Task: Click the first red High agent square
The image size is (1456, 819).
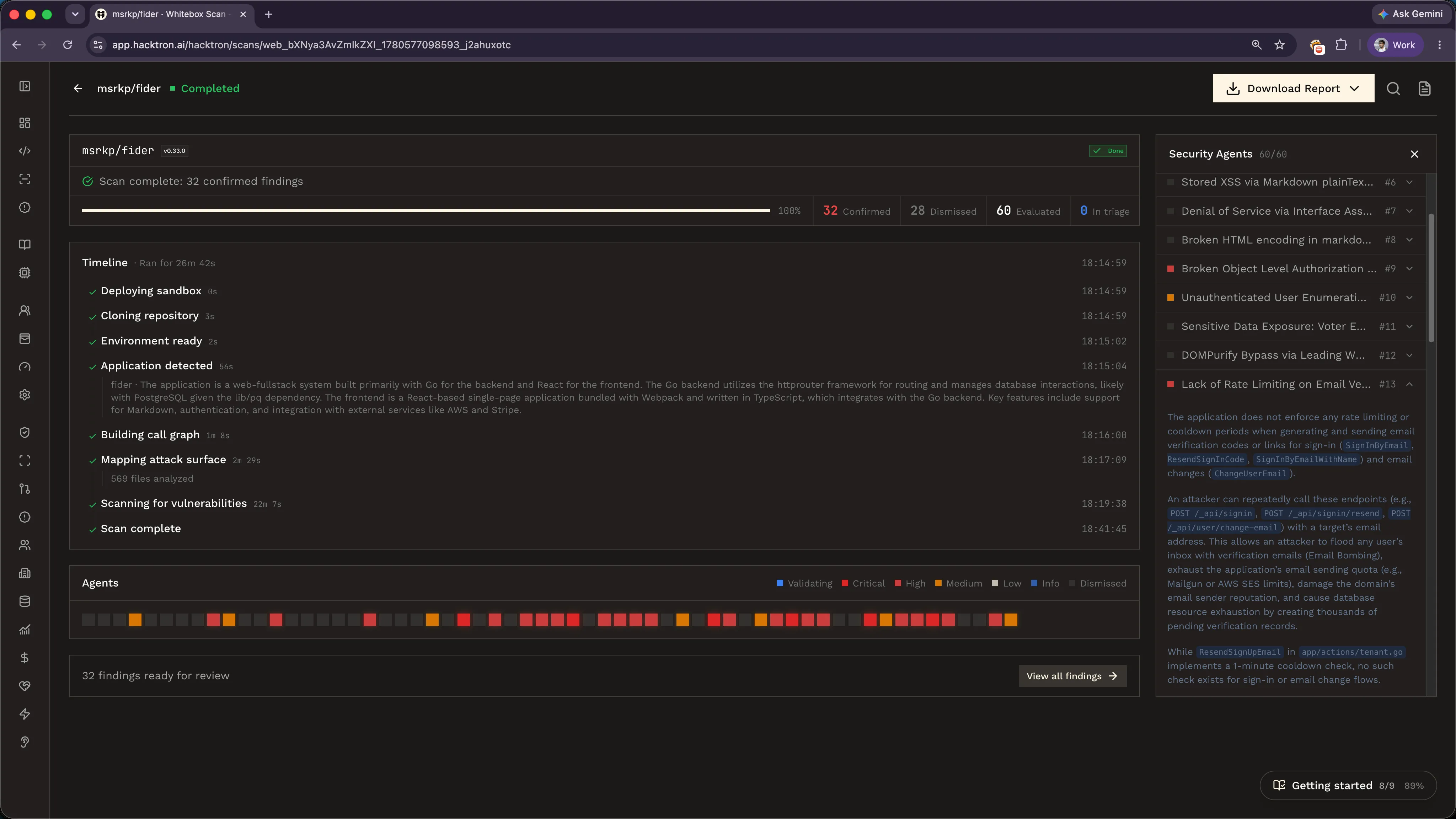Action: pos(213,620)
